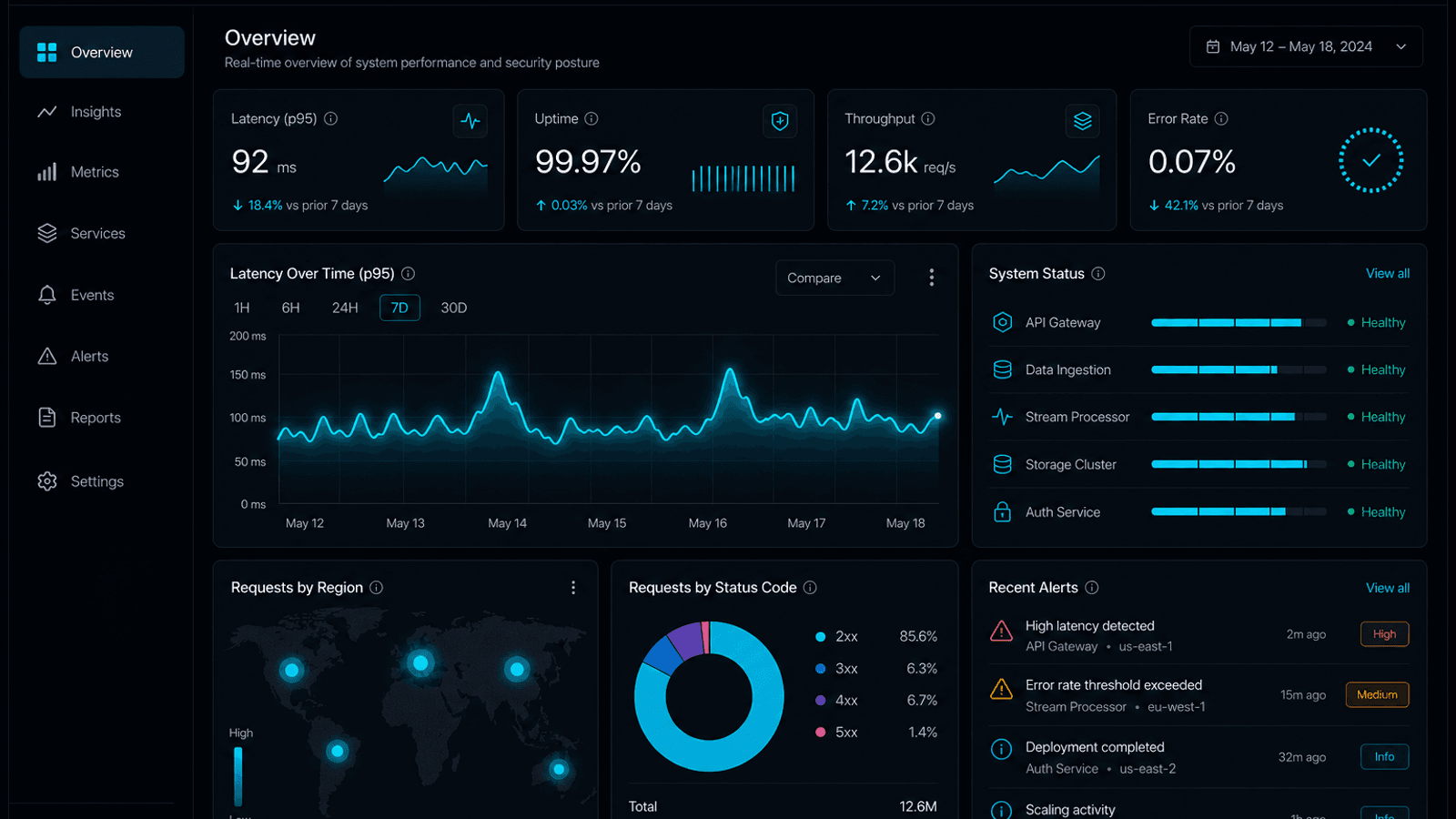Go to the Metrics menu item

tap(102, 172)
